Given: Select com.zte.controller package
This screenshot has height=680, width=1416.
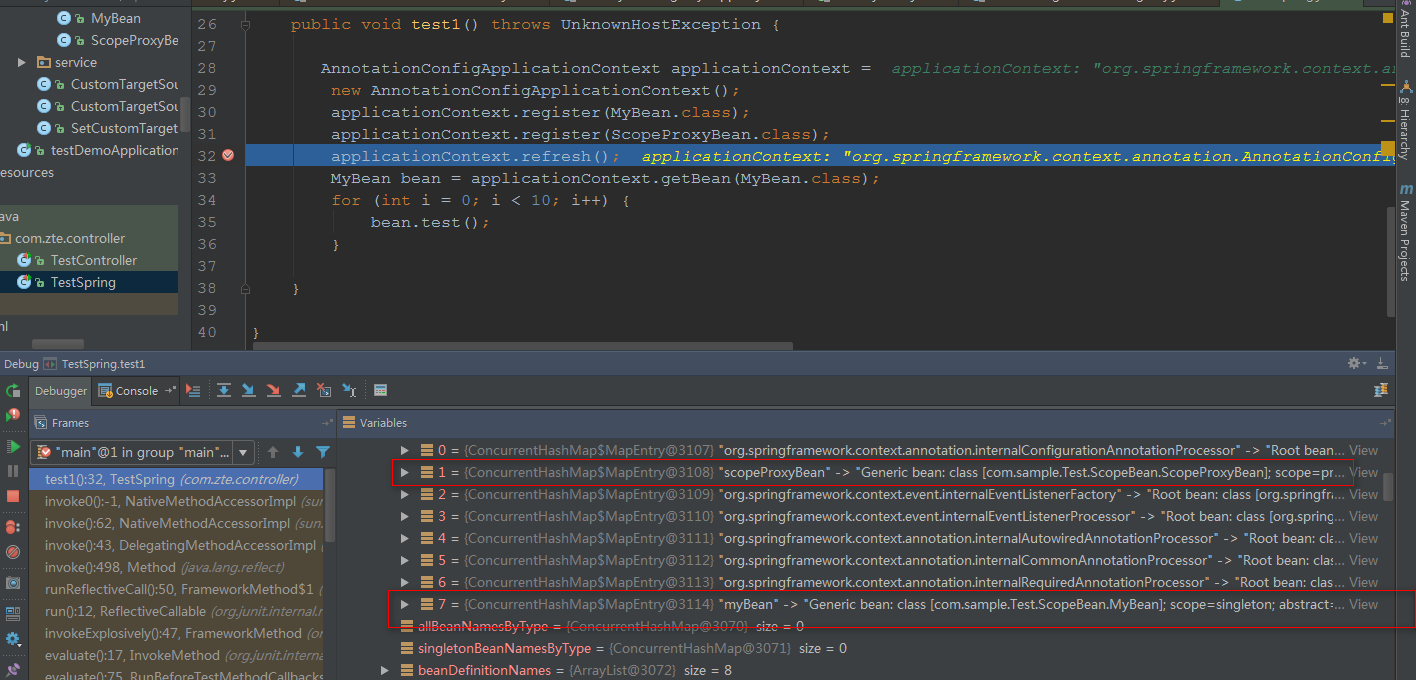Looking at the screenshot, I should (70, 239).
